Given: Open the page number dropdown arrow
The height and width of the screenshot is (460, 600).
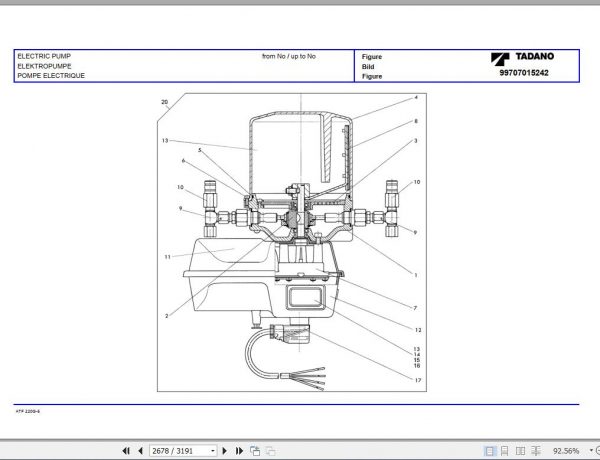Looking at the screenshot, I should [213, 451].
